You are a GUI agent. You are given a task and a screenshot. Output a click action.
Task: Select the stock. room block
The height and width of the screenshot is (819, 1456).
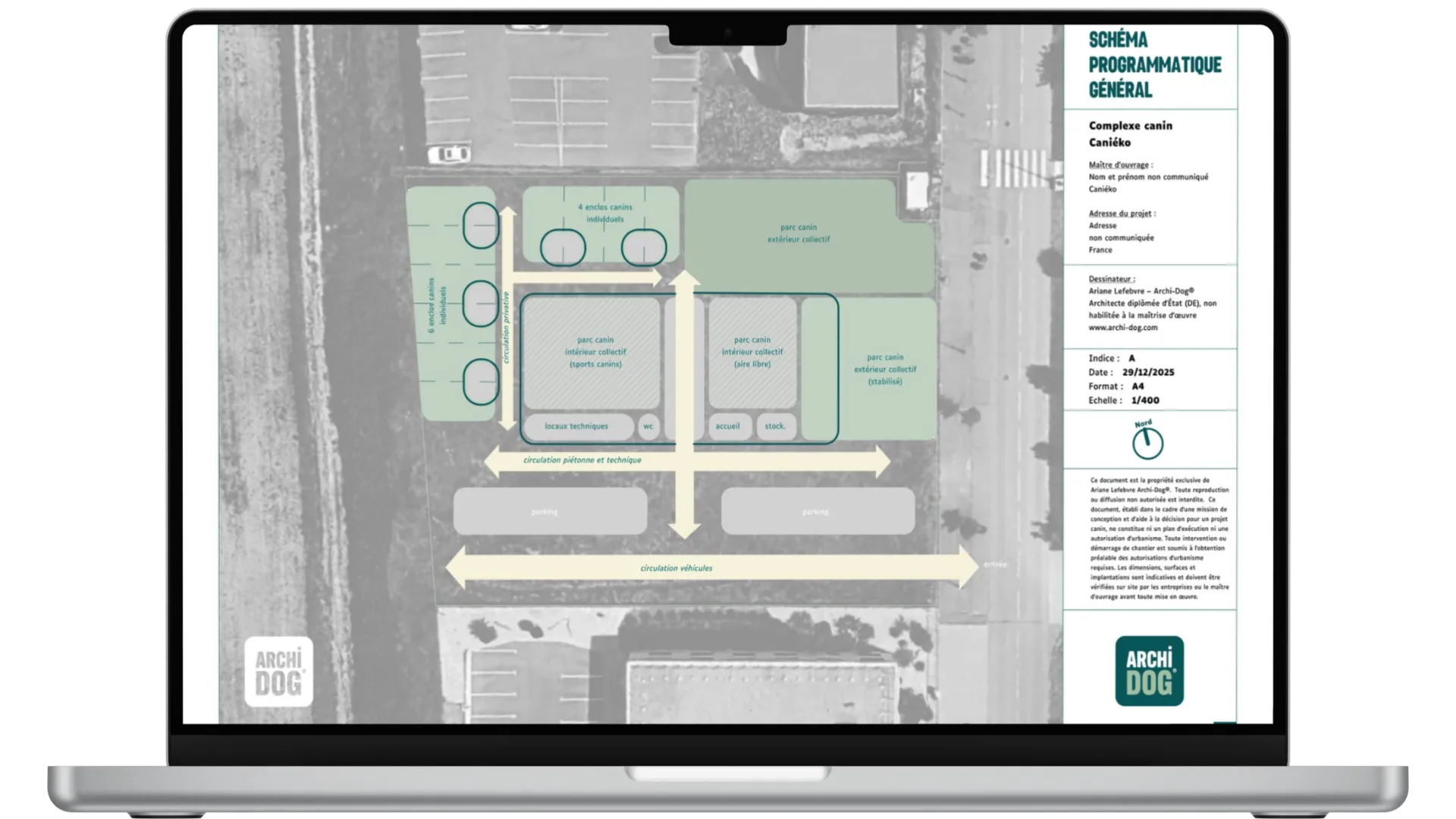776,426
